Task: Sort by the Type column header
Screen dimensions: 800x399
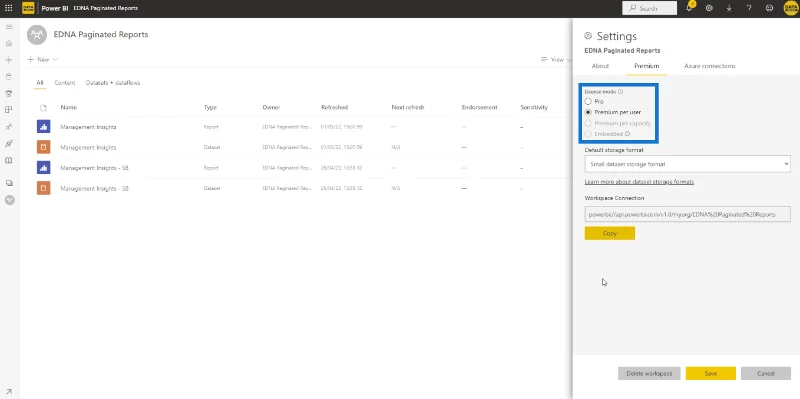Action: pyautogui.click(x=210, y=108)
